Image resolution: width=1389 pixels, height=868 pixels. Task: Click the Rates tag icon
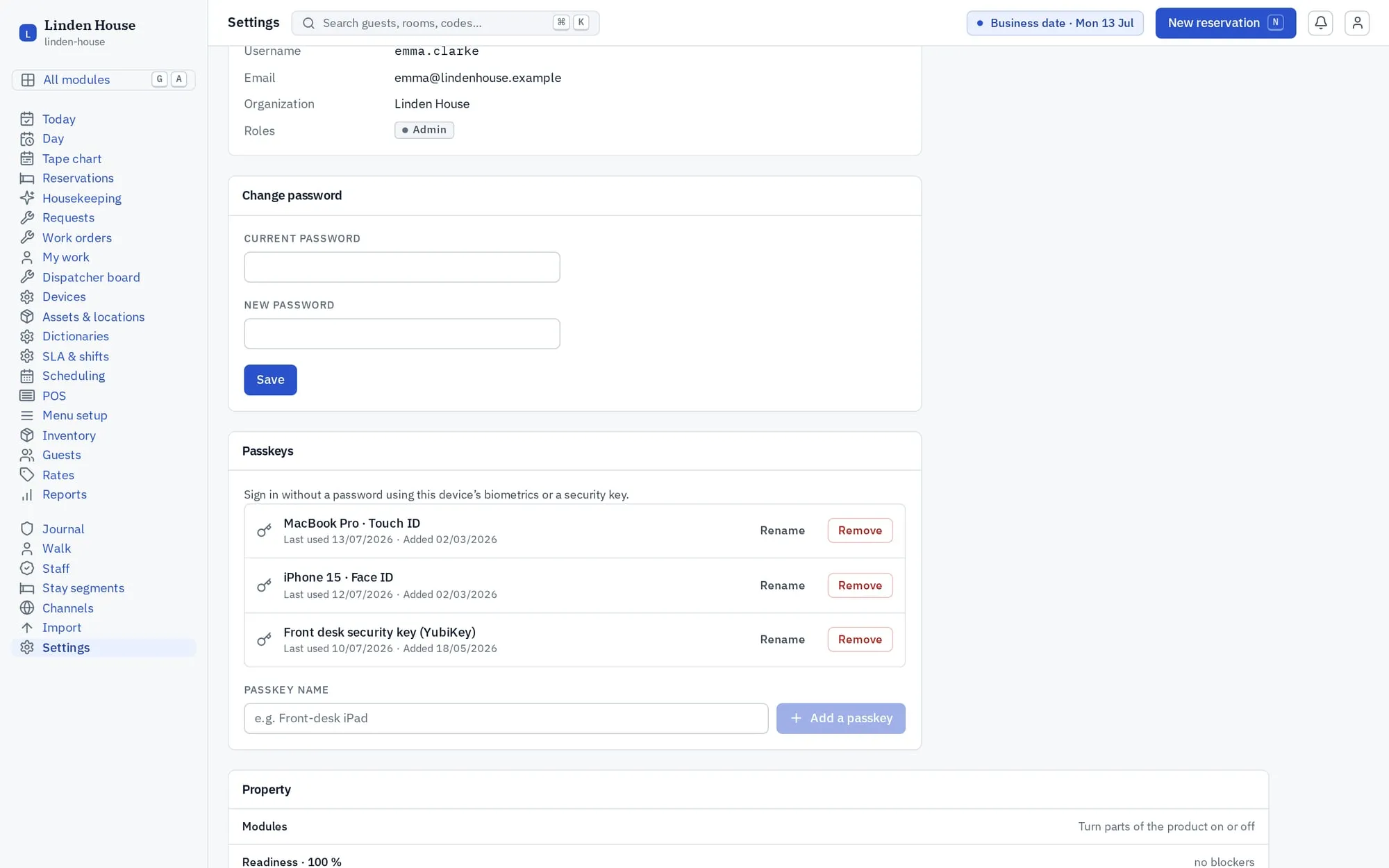[27, 476]
